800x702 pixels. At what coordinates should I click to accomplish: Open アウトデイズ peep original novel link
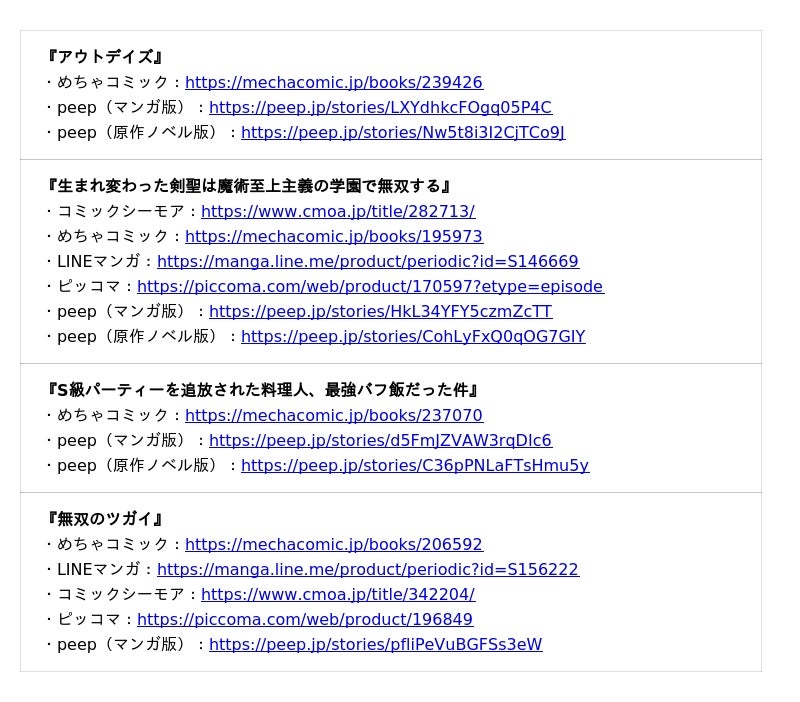403,133
